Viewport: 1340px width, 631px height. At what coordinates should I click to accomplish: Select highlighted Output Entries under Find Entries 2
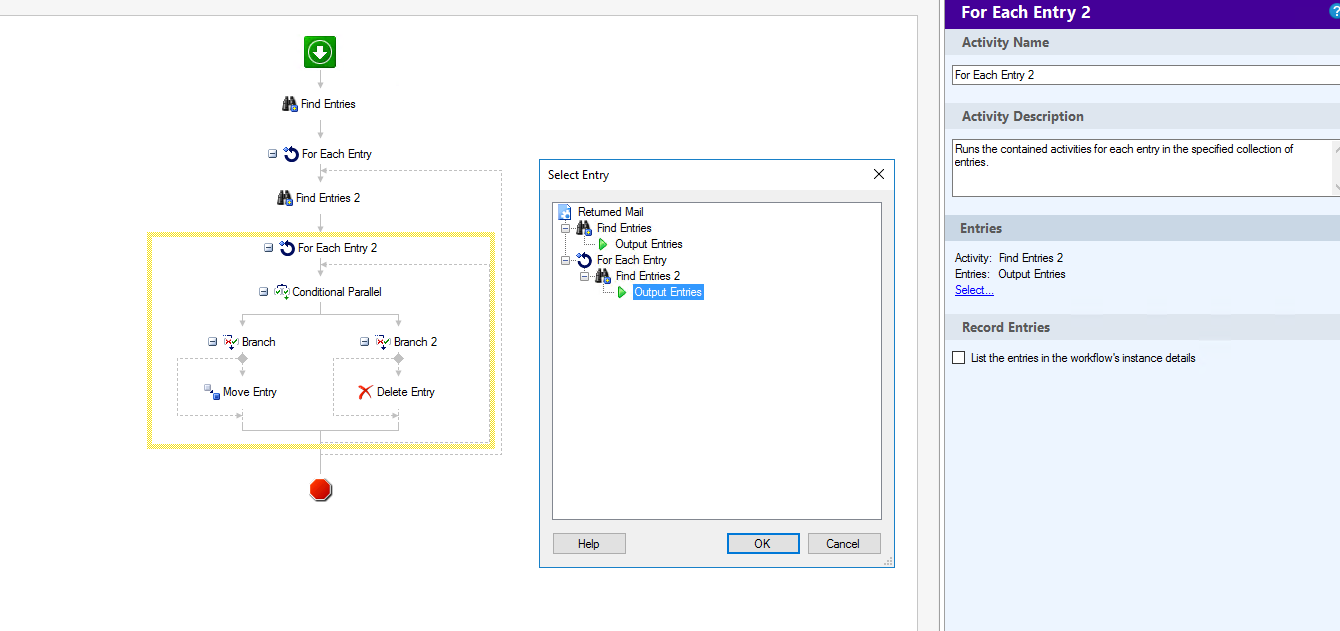(x=668, y=292)
